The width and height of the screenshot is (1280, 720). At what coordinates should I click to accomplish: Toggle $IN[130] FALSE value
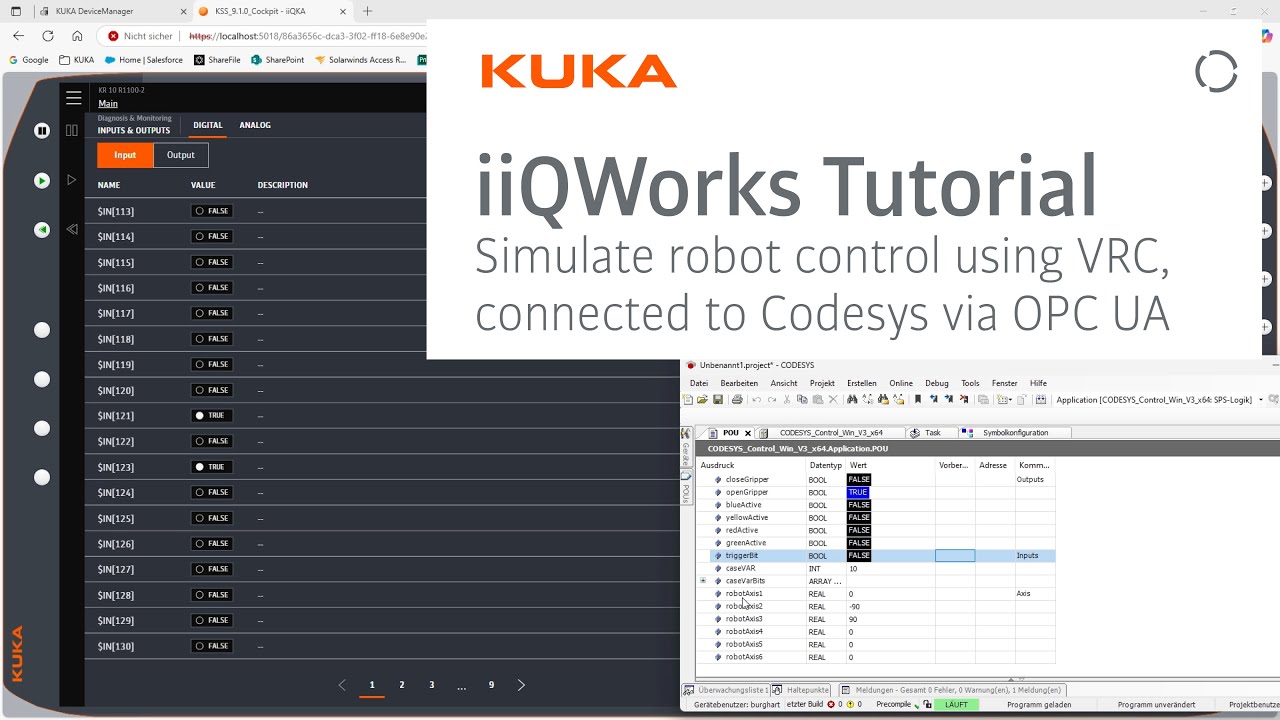pos(212,646)
